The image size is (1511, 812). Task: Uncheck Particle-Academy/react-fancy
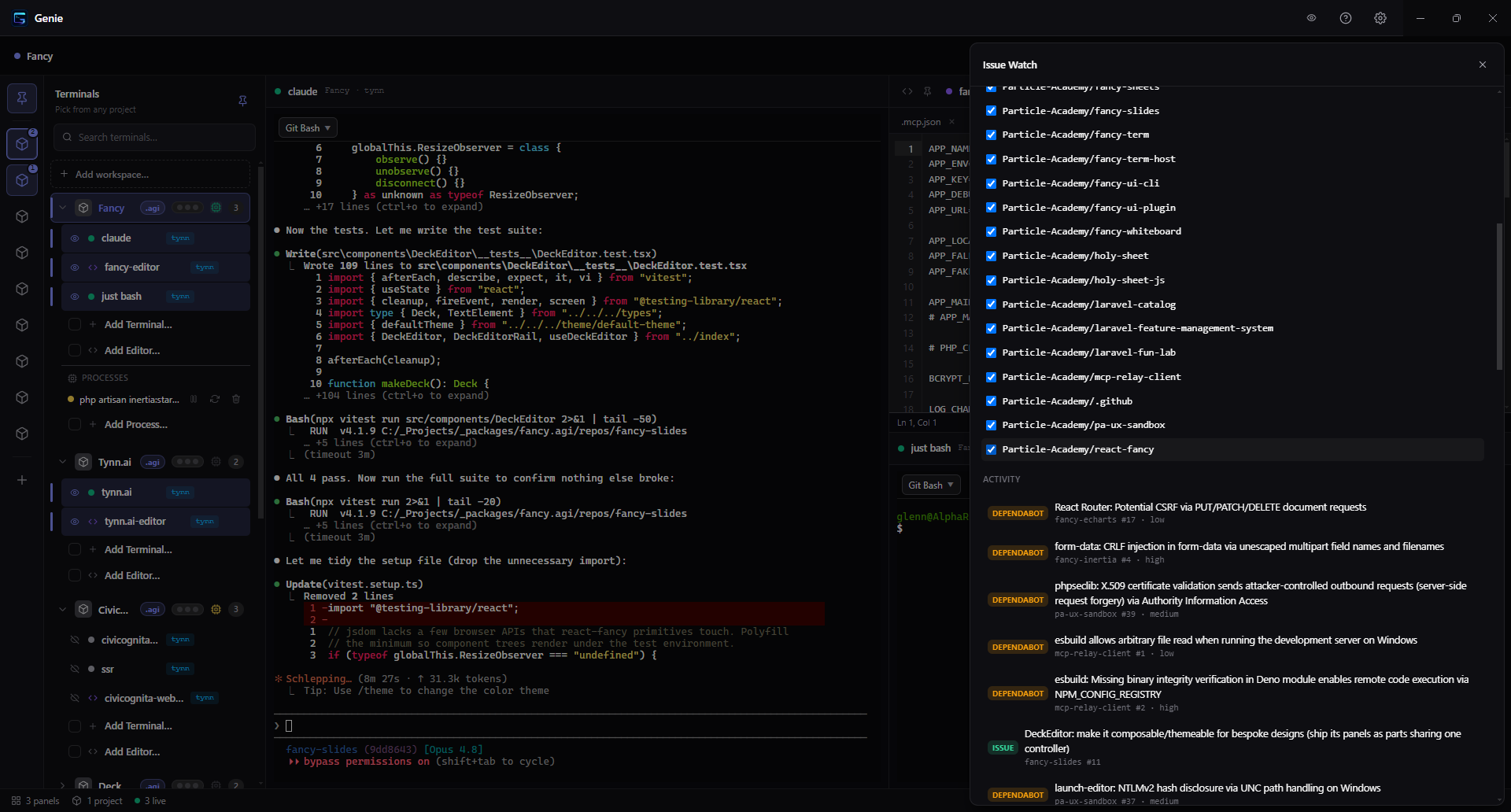coord(991,449)
